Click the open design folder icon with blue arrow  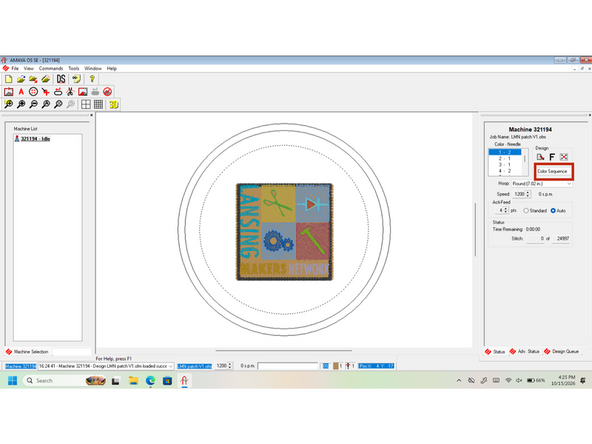pos(21,79)
